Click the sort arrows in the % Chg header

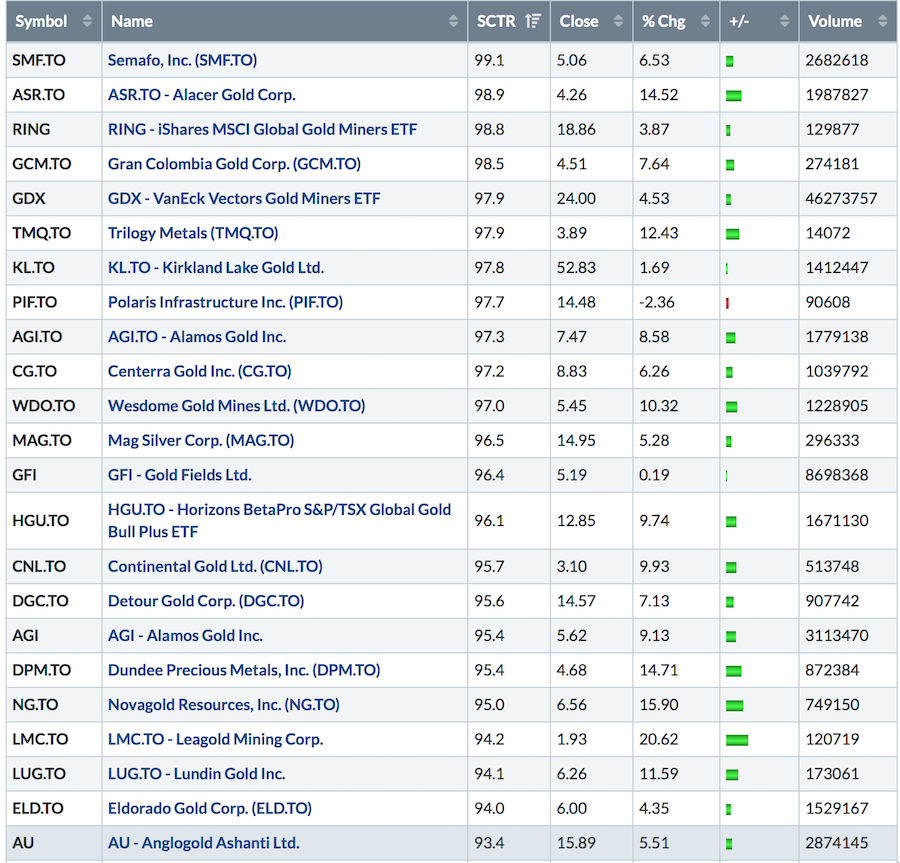[705, 21]
